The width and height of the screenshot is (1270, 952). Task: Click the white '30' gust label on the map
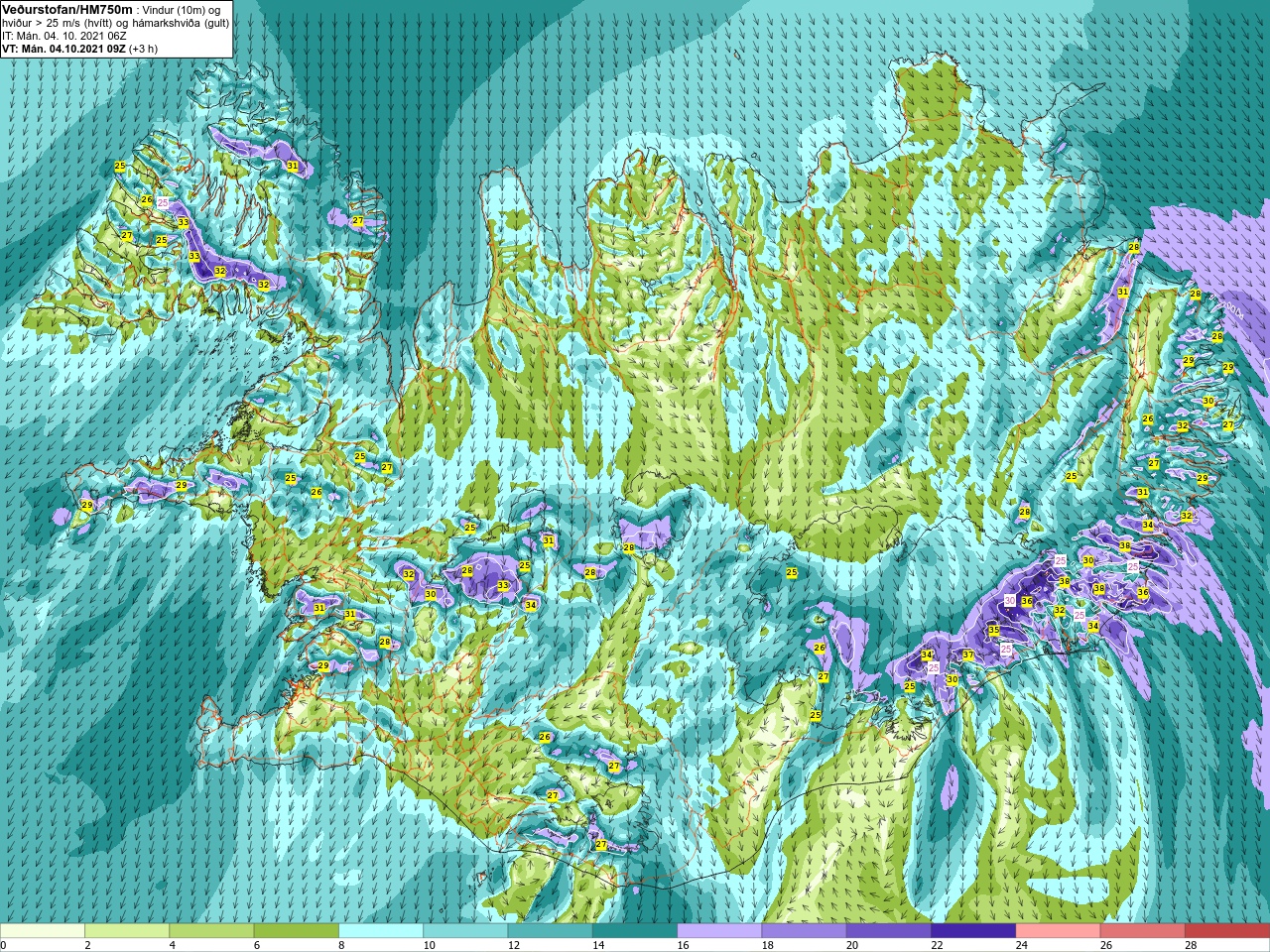(x=1010, y=601)
